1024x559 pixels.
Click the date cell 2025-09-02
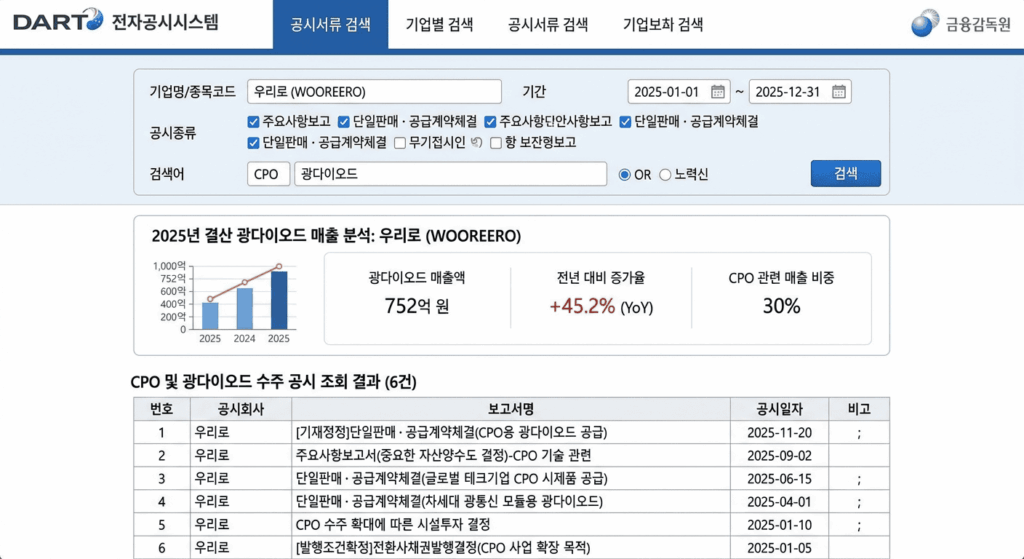click(x=779, y=455)
